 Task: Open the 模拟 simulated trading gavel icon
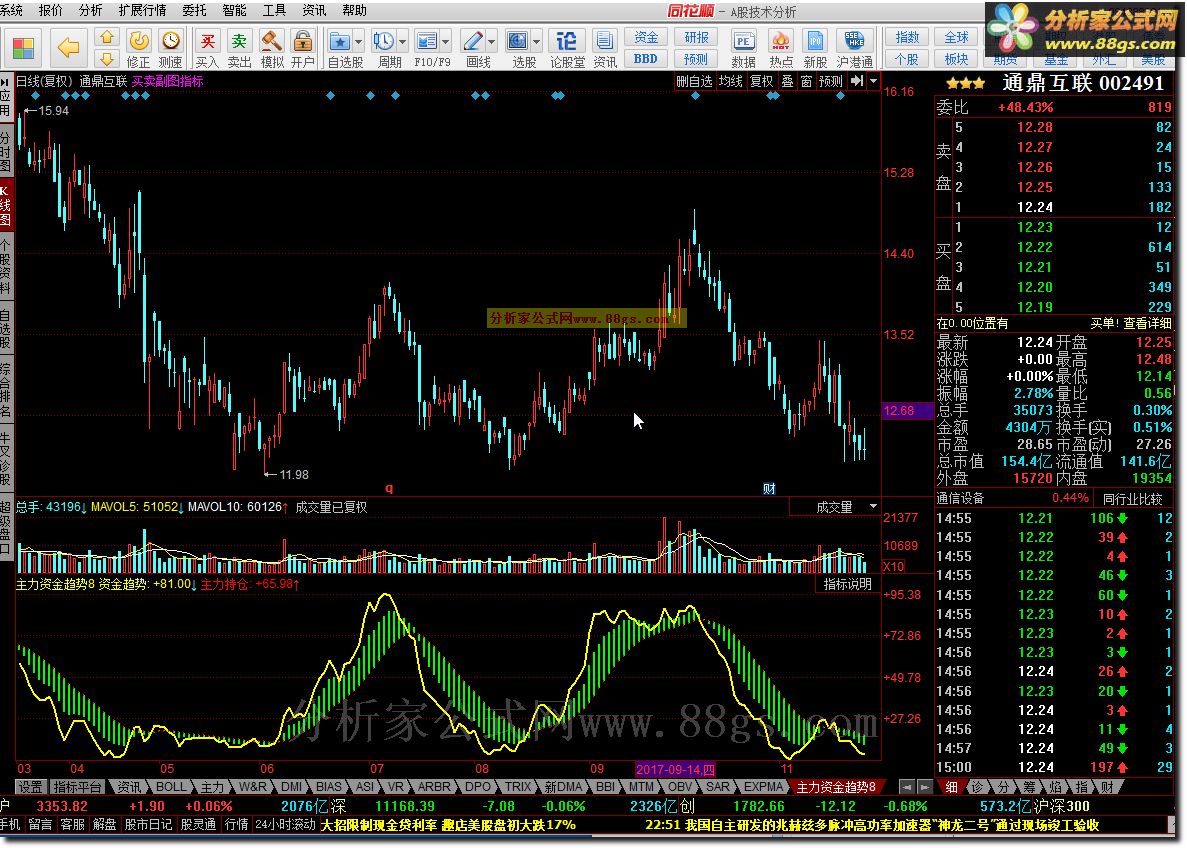coord(272,48)
